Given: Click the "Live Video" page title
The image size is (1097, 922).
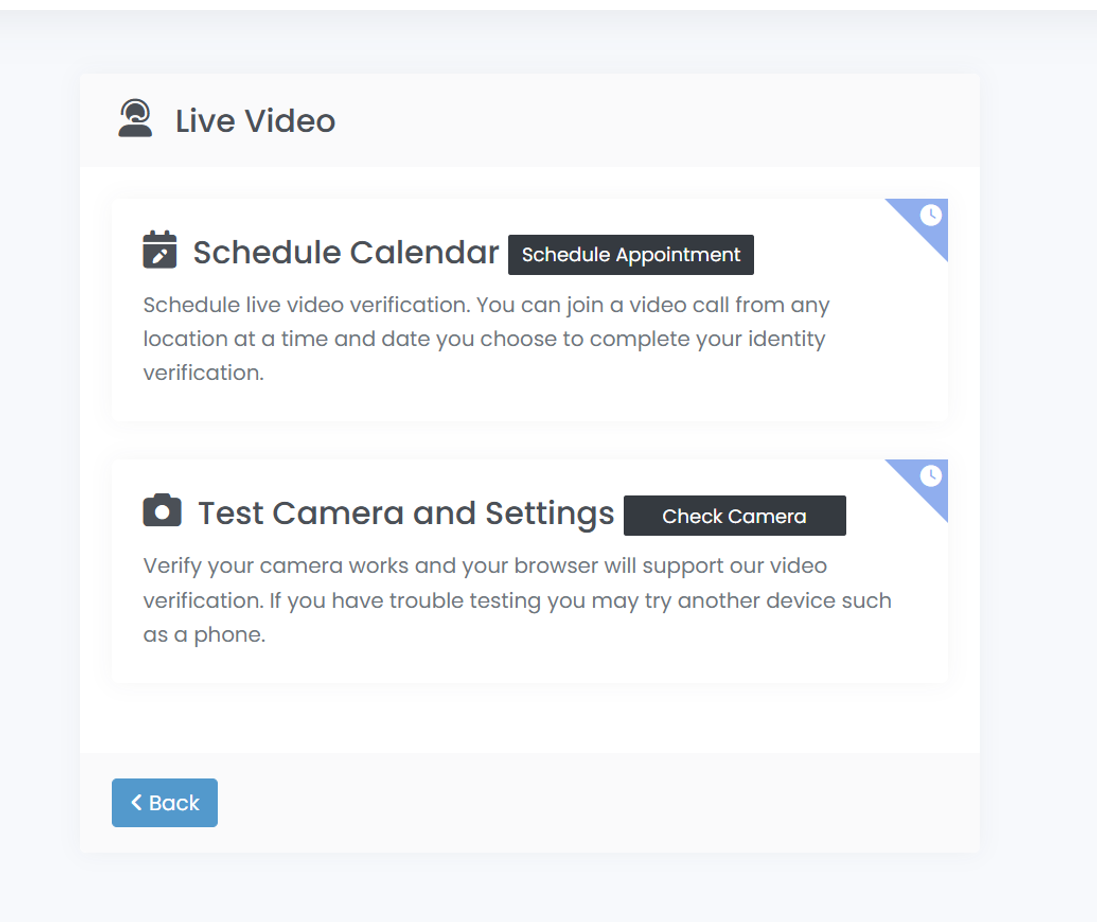Looking at the screenshot, I should point(255,121).
